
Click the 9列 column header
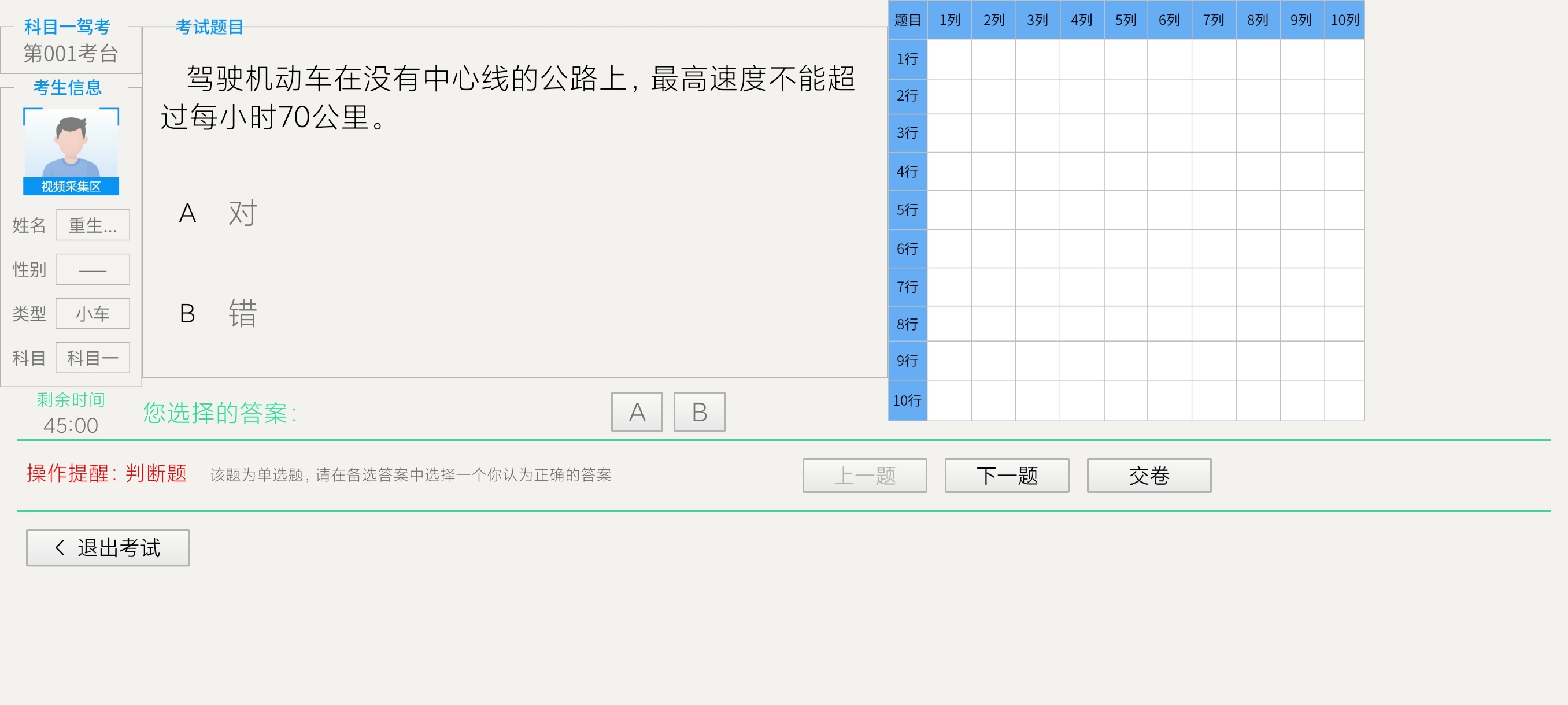[1302, 20]
